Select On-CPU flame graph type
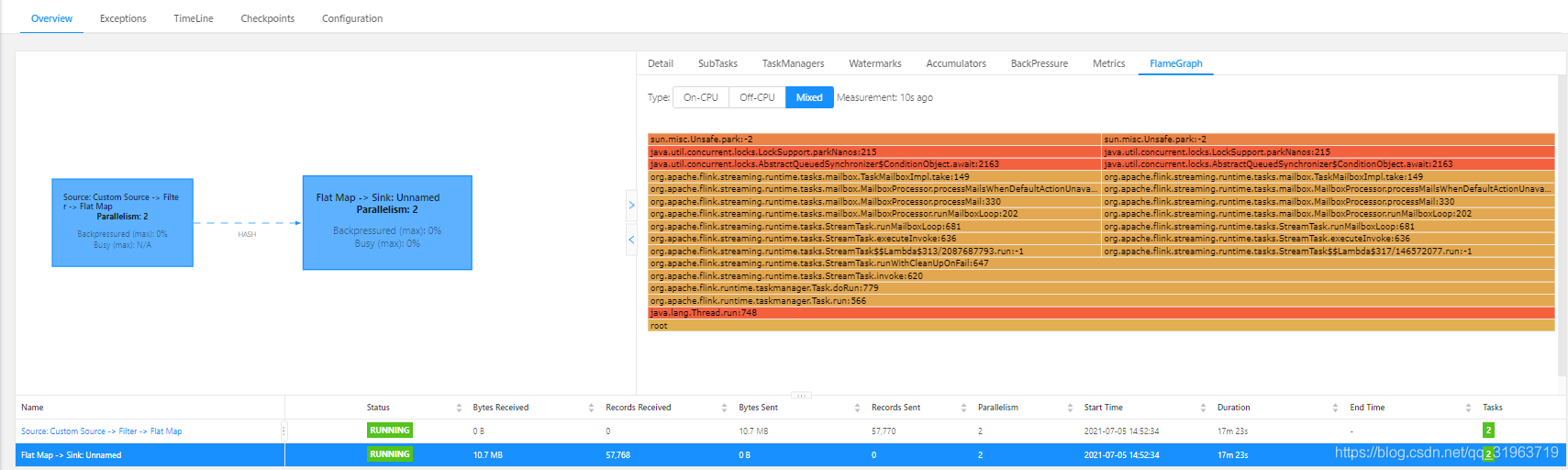Screen dimensions: 1568x470 (x=701, y=97)
